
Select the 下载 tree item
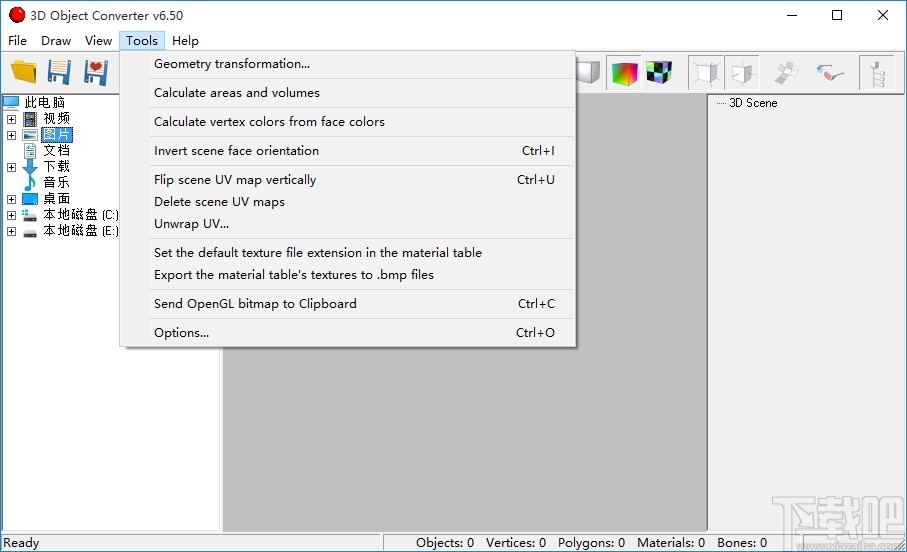tap(57, 167)
